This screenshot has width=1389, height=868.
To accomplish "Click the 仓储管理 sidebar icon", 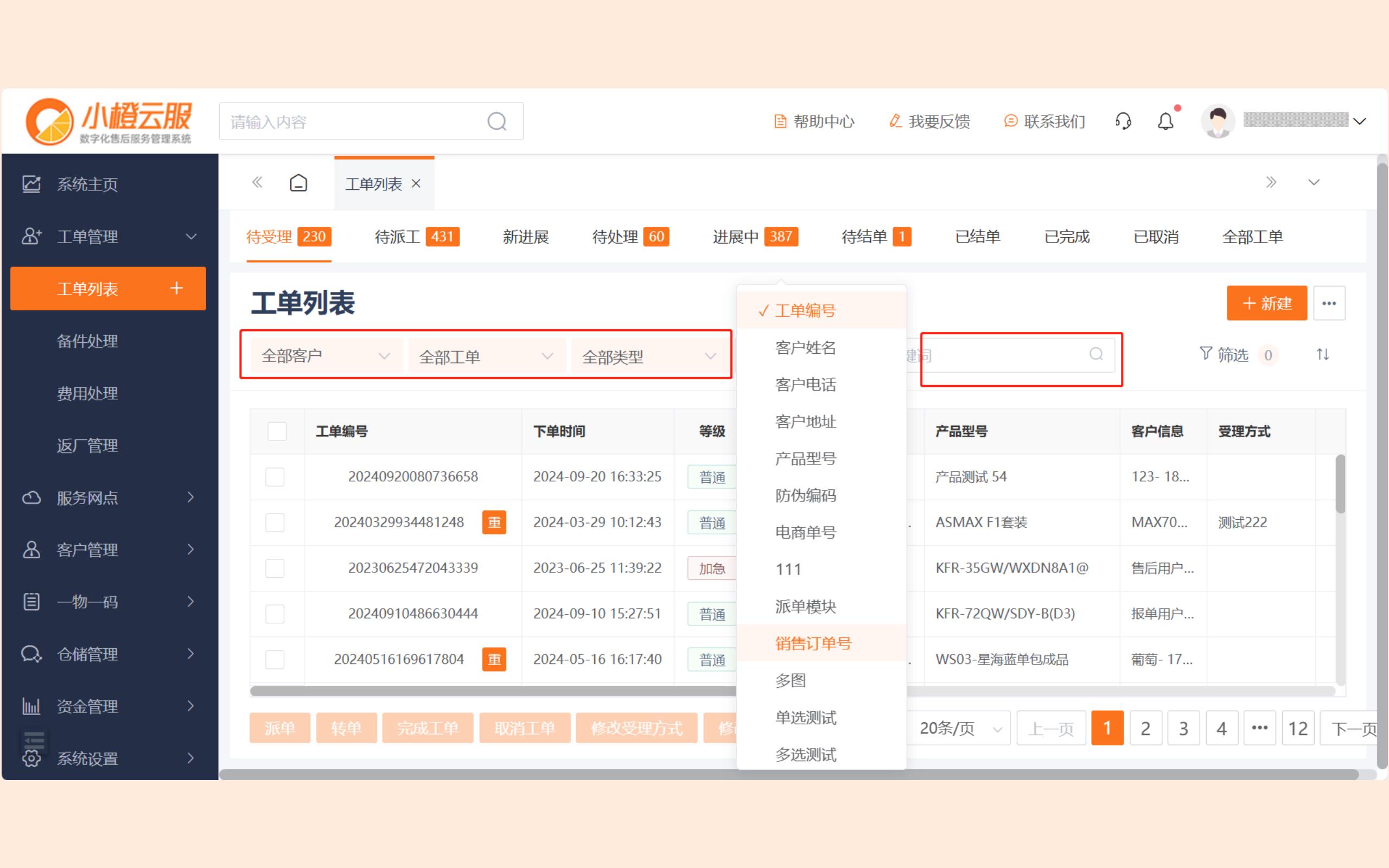I will (31, 654).
